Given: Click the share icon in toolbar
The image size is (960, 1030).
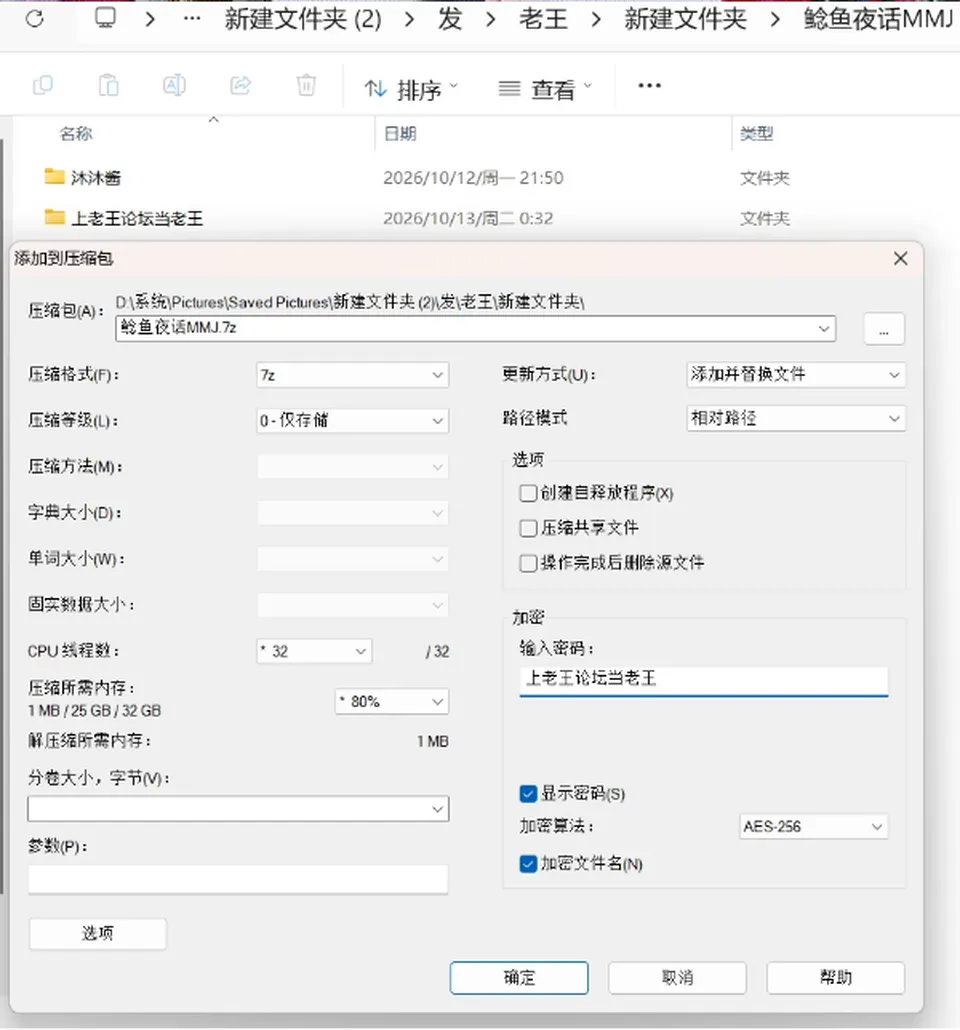Looking at the screenshot, I should (240, 85).
